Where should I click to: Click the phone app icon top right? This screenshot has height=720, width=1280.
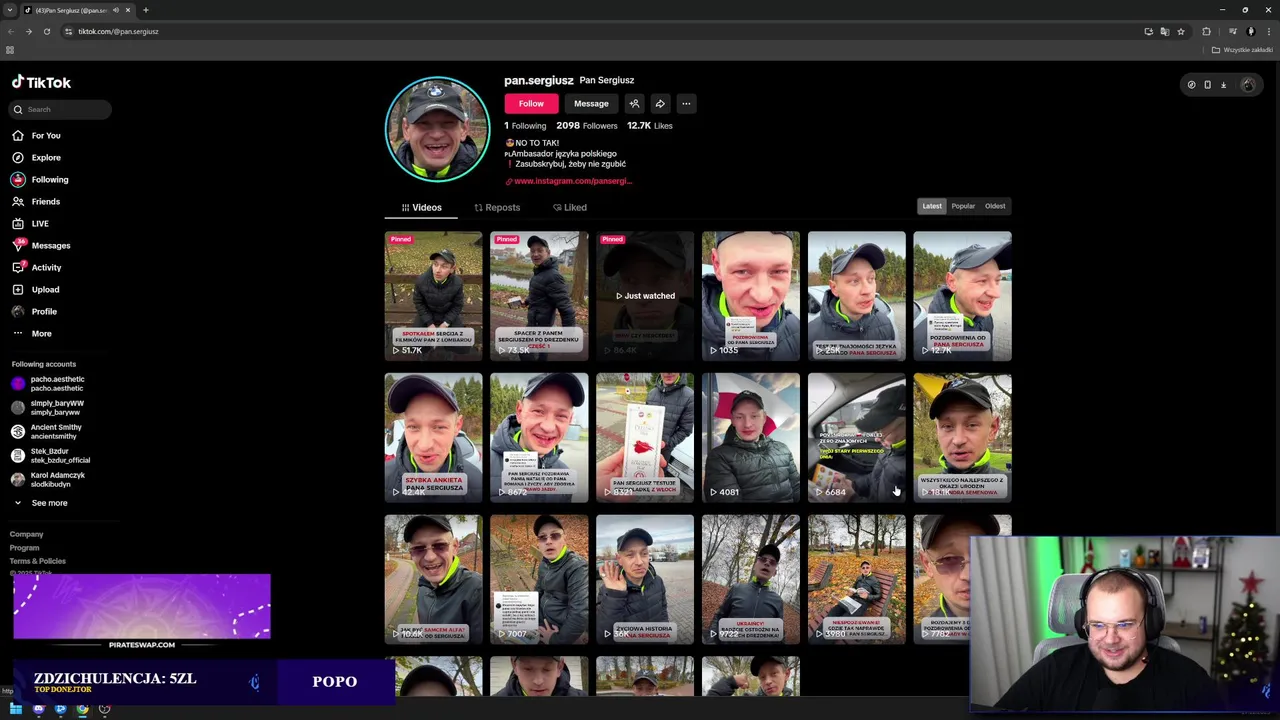tap(1207, 85)
